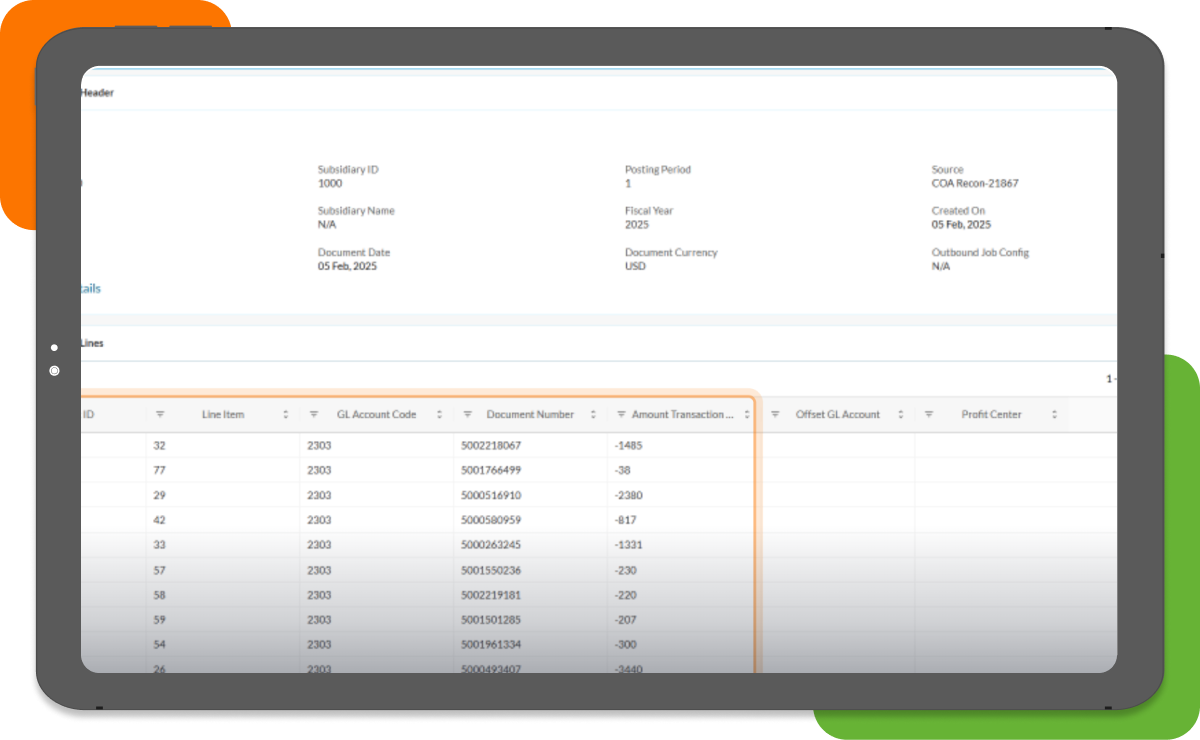Click the Fiscal Year value 2025
The height and width of the screenshot is (740, 1200).
(x=637, y=225)
